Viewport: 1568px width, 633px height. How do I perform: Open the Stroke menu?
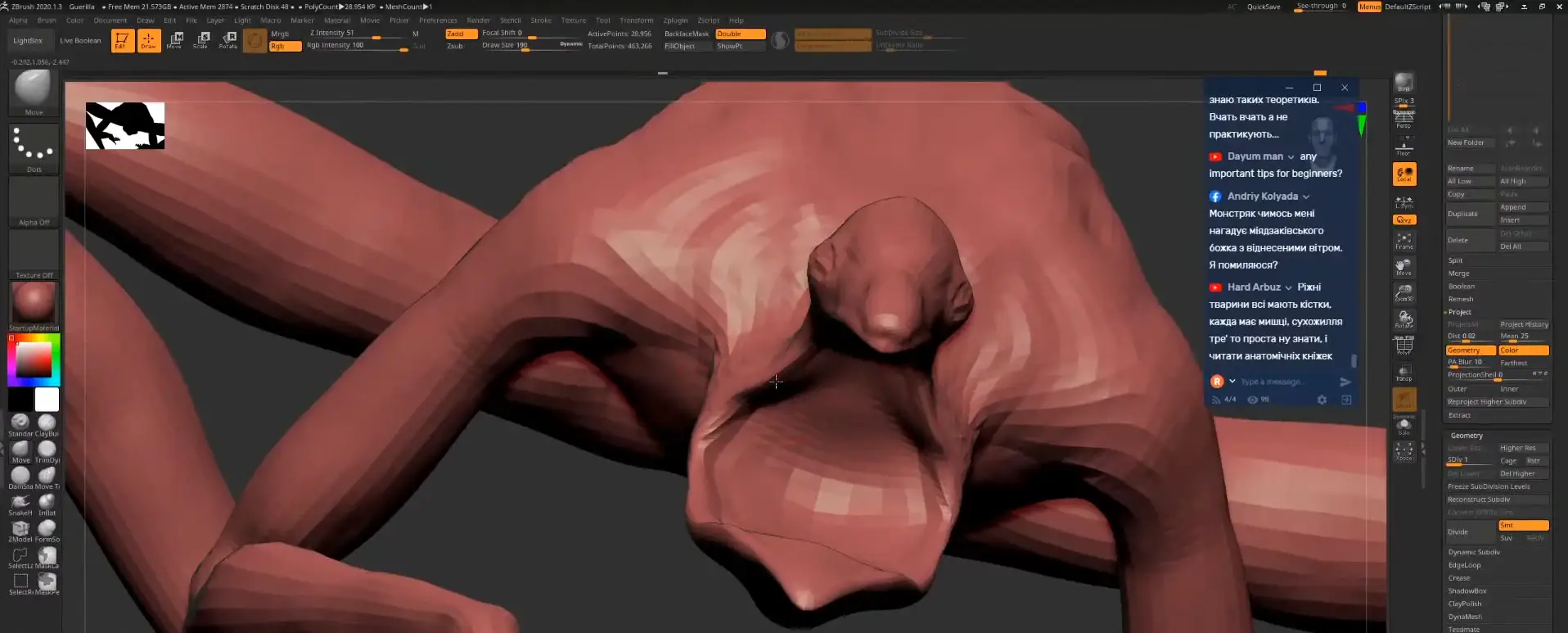pyautogui.click(x=541, y=20)
